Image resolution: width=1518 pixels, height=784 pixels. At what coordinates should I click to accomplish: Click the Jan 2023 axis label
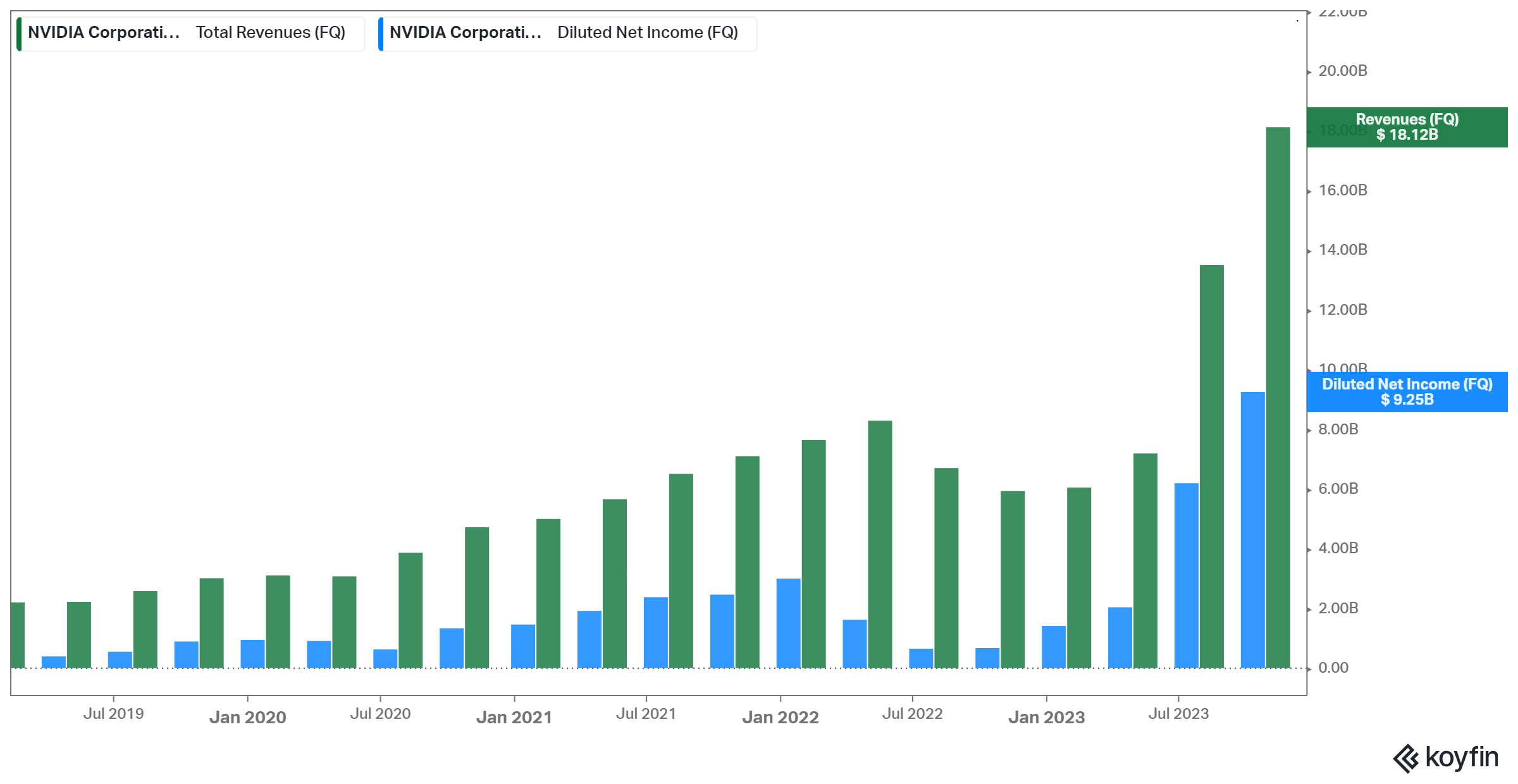pyautogui.click(x=1046, y=717)
